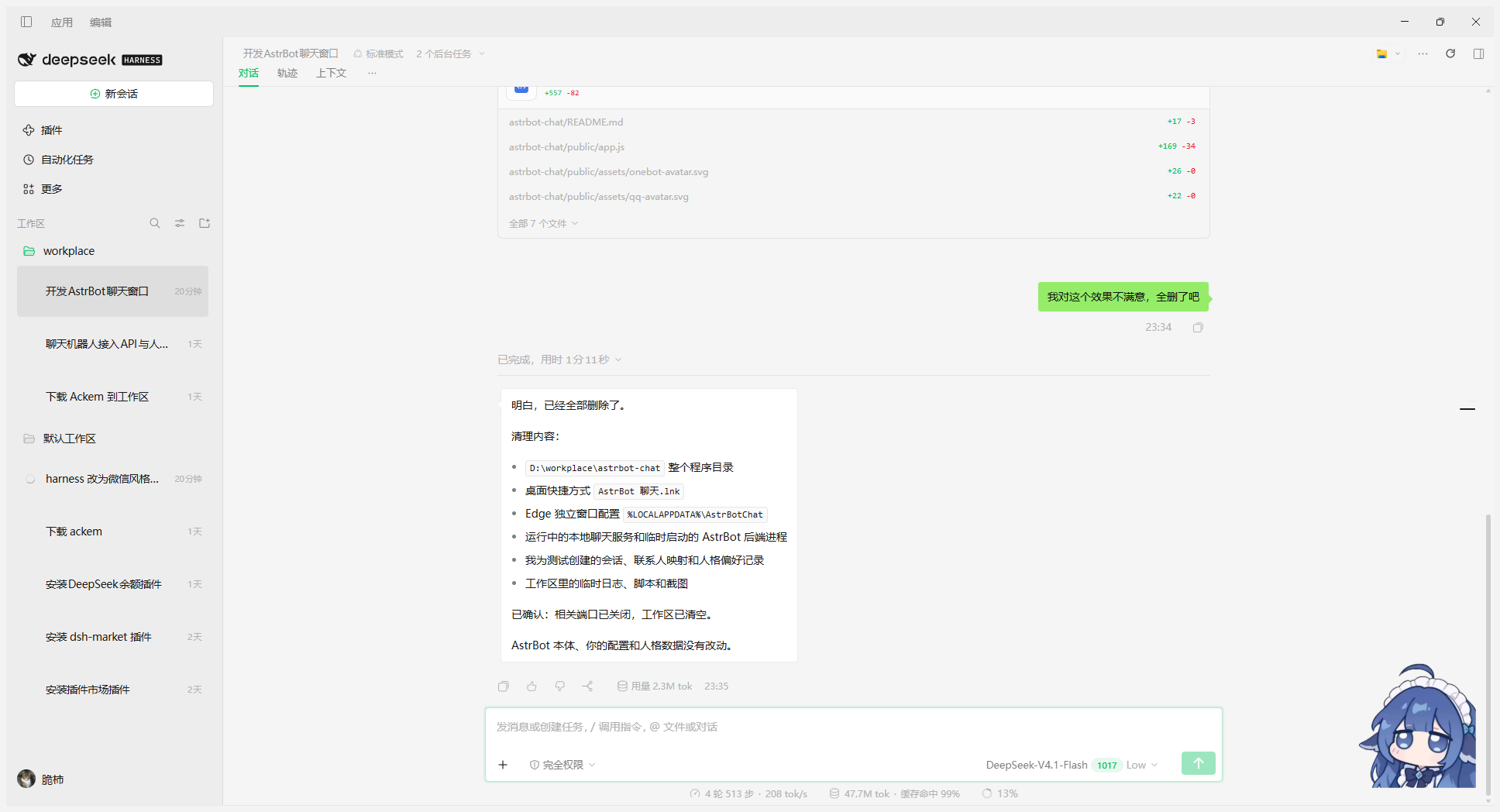Select the workplace workspace folder
1500x812 pixels.
point(114,251)
